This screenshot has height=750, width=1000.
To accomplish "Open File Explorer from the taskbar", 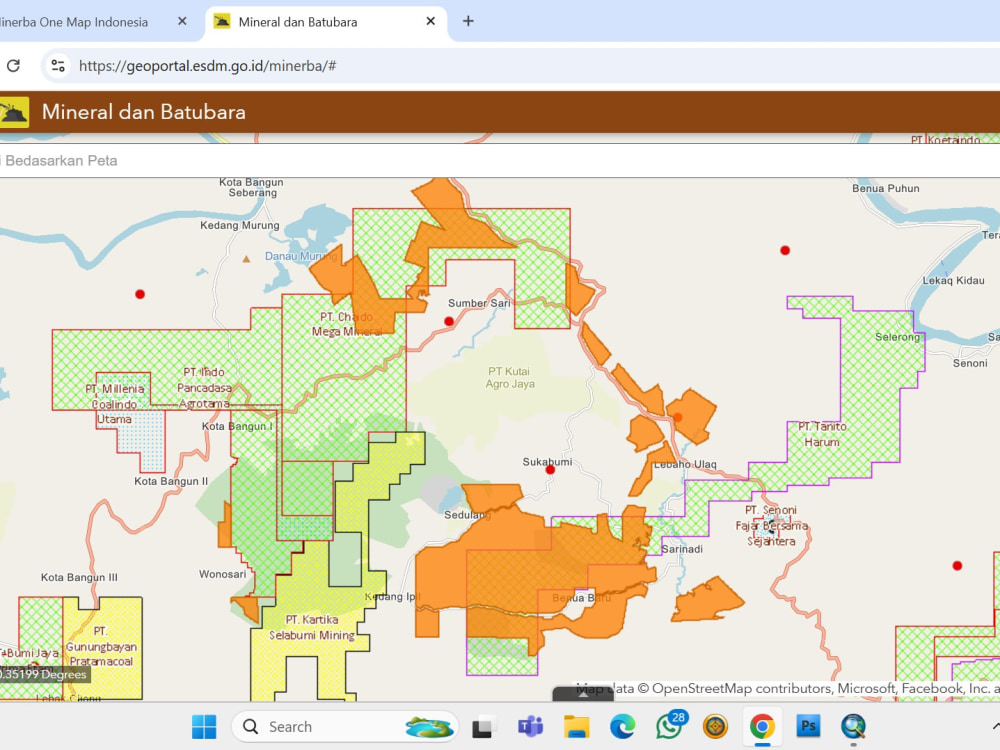I will pyautogui.click(x=577, y=726).
